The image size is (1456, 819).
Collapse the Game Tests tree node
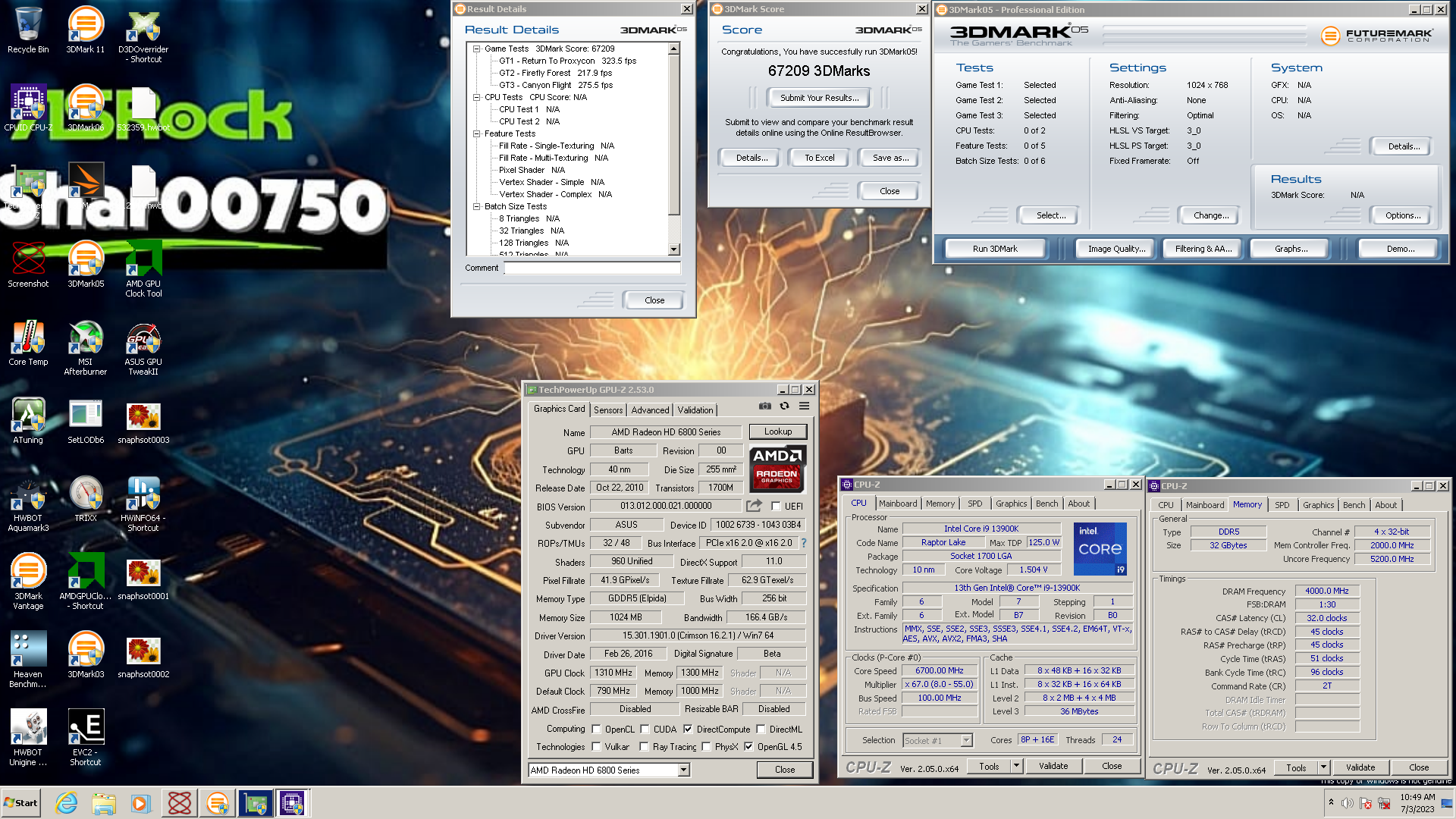(477, 49)
